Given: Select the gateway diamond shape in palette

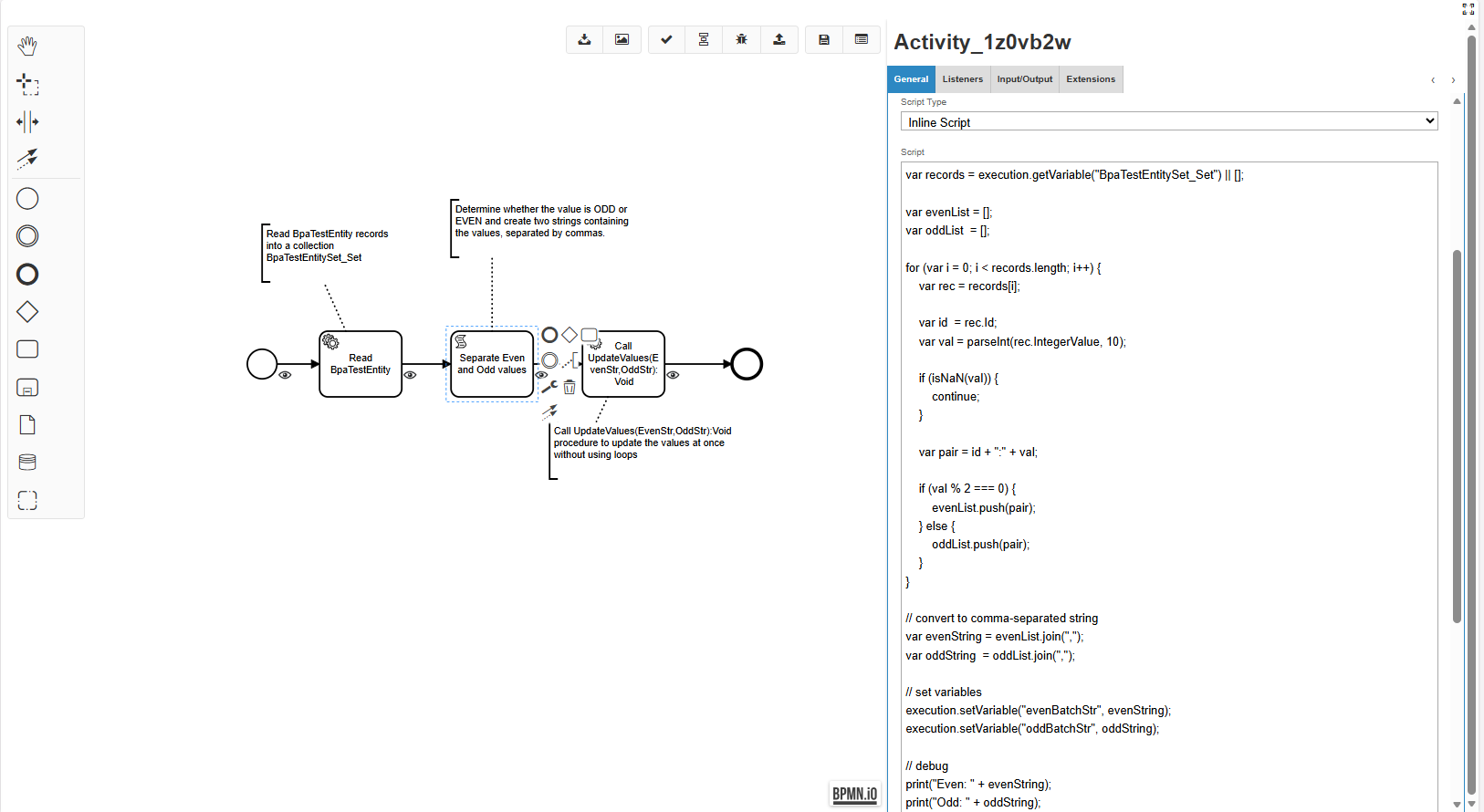Looking at the screenshot, I should pos(27,312).
